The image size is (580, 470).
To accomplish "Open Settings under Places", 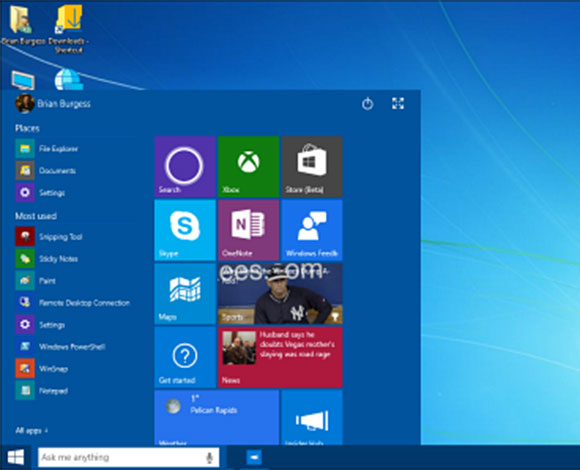I will [41, 193].
